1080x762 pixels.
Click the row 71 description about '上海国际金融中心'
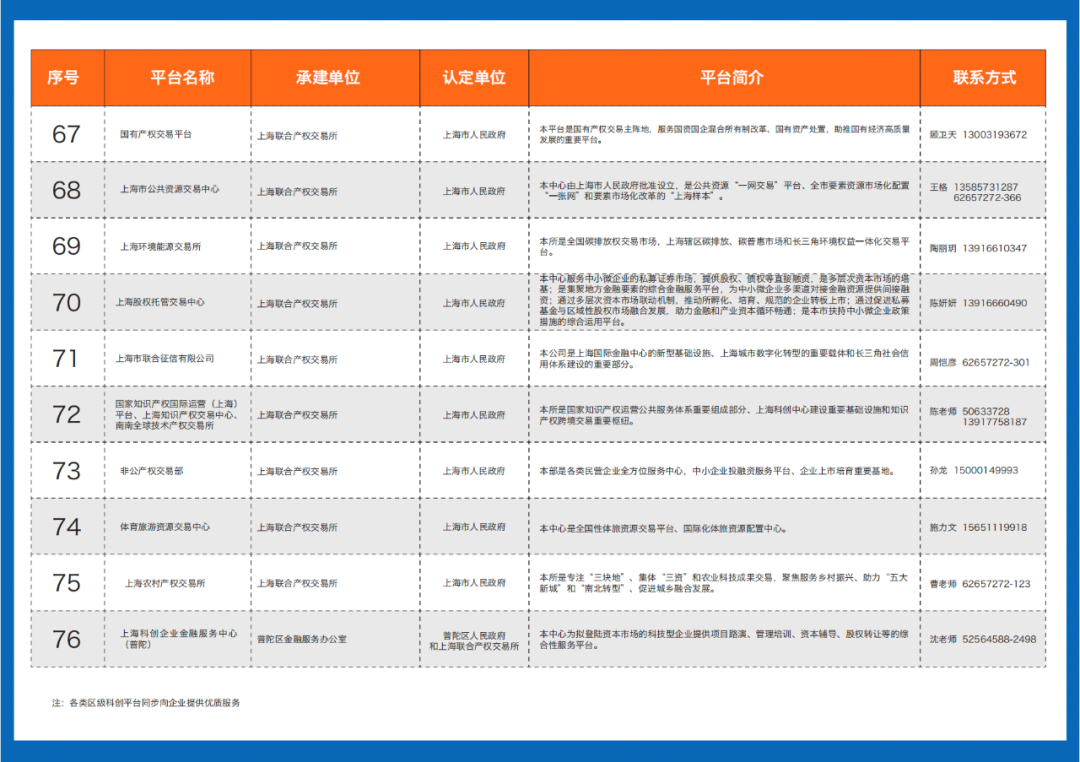tap(725, 358)
